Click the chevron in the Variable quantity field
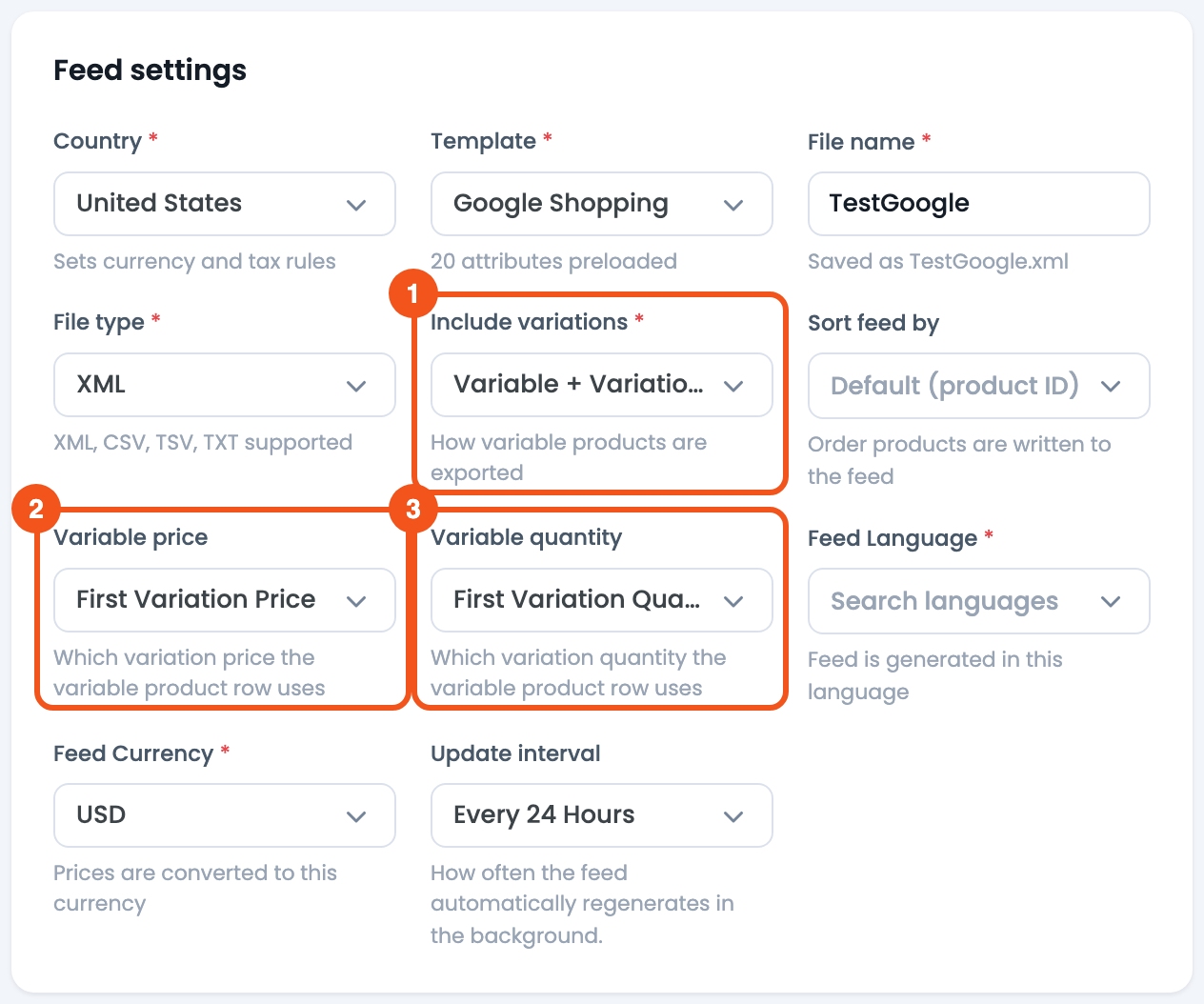This screenshot has width=1204, height=1004. coord(733,601)
